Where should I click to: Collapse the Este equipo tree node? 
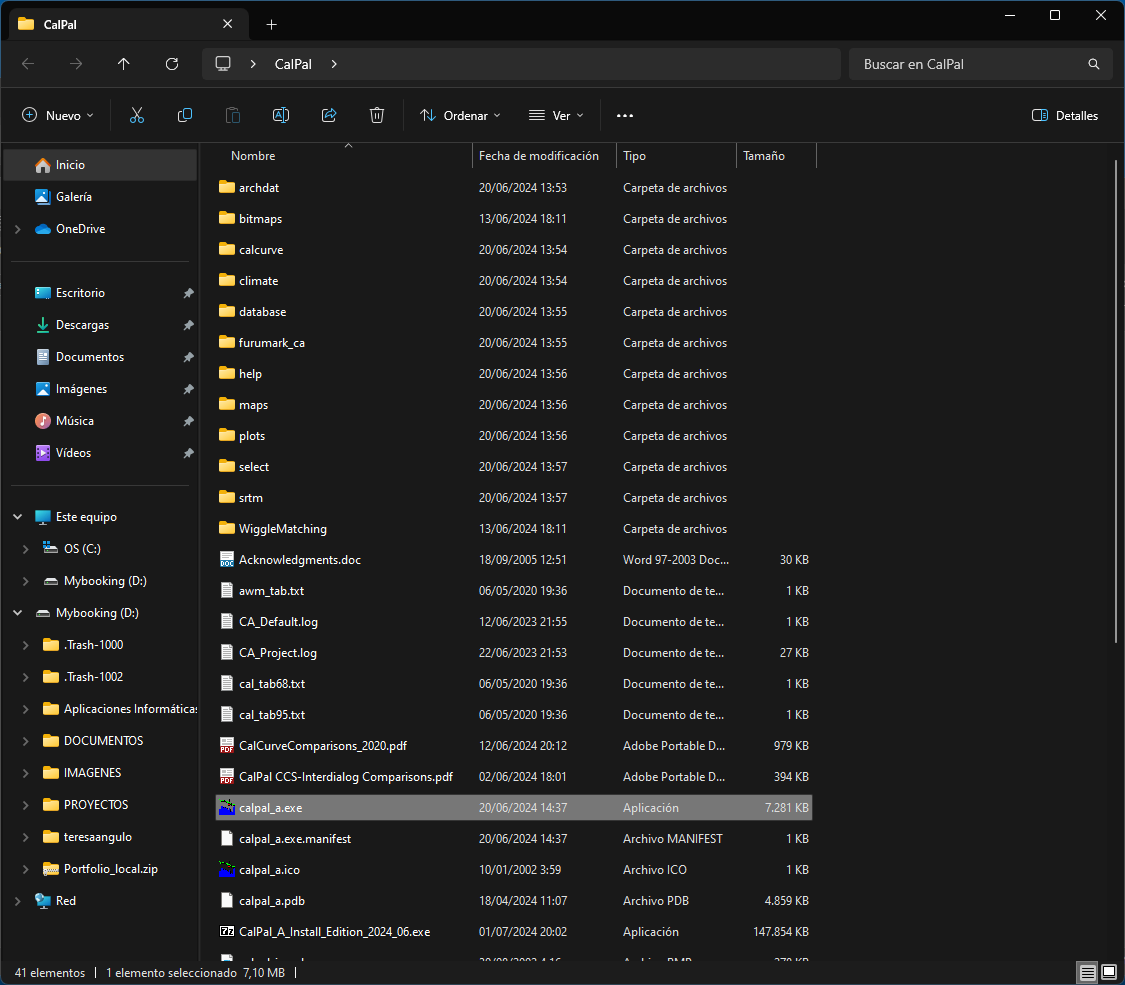click(x=18, y=517)
